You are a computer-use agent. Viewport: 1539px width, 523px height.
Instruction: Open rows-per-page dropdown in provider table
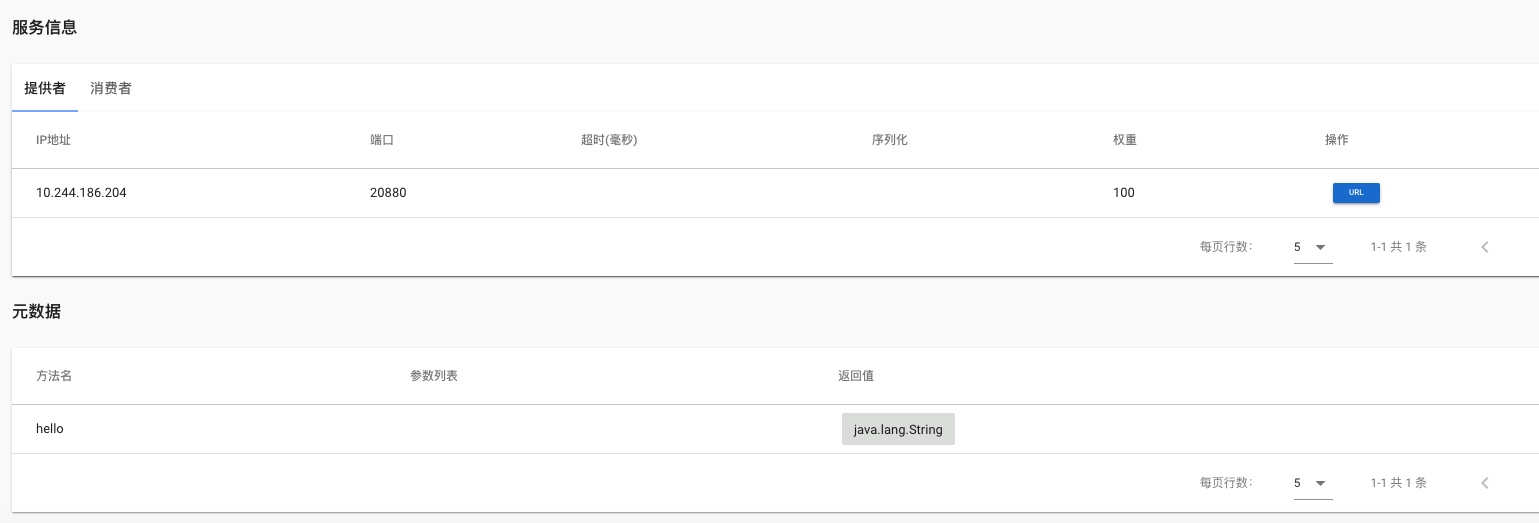coord(1312,247)
